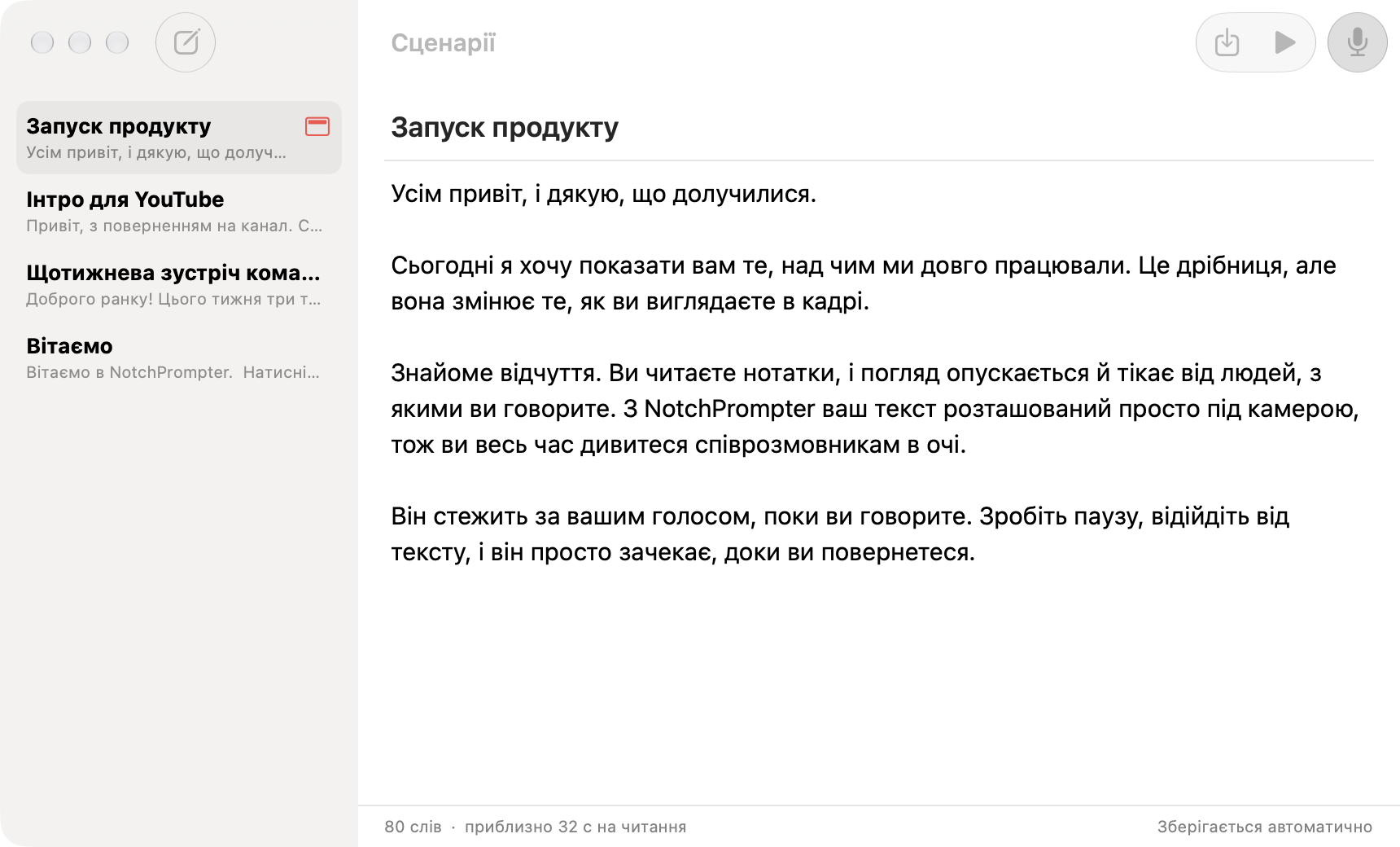Click the paragraph starting Він стежить
Image resolution: width=1400 pixels, height=847 pixels.
(840, 534)
